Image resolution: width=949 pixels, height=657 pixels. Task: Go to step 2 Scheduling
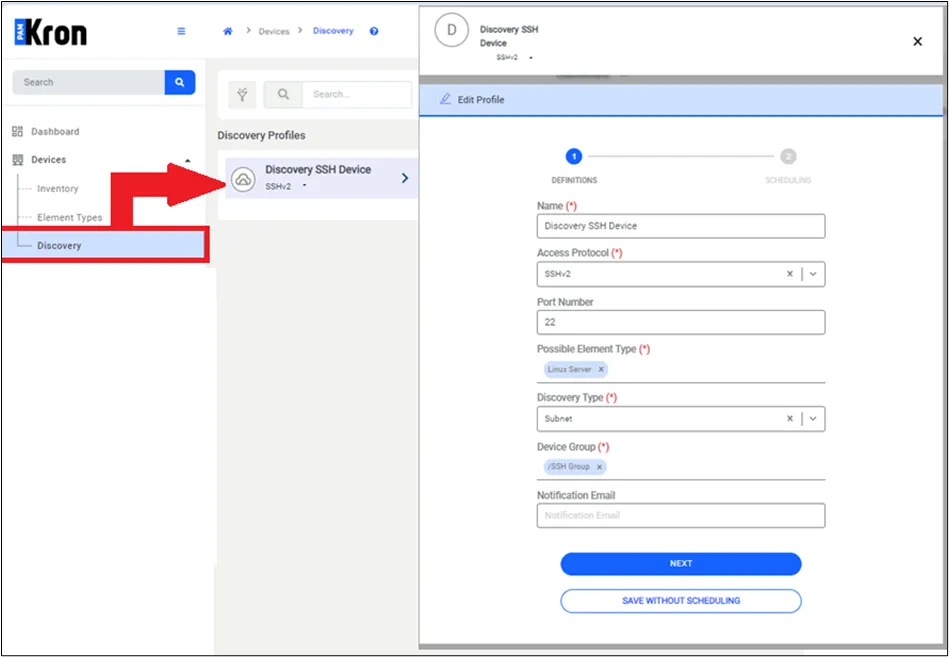point(787,157)
